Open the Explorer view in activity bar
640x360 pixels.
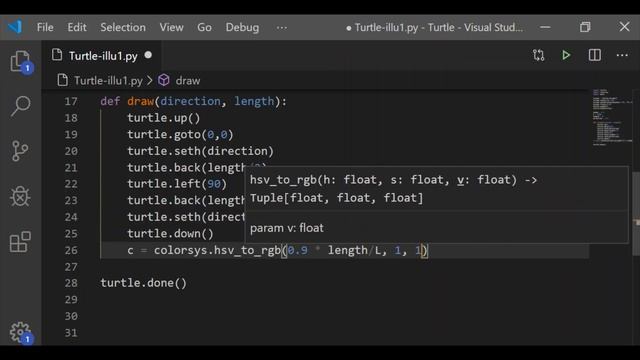pos(20,62)
